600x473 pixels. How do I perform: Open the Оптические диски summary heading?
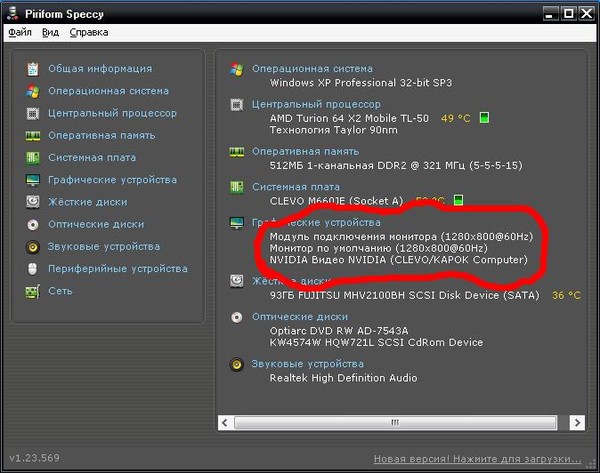tap(300, 316)
